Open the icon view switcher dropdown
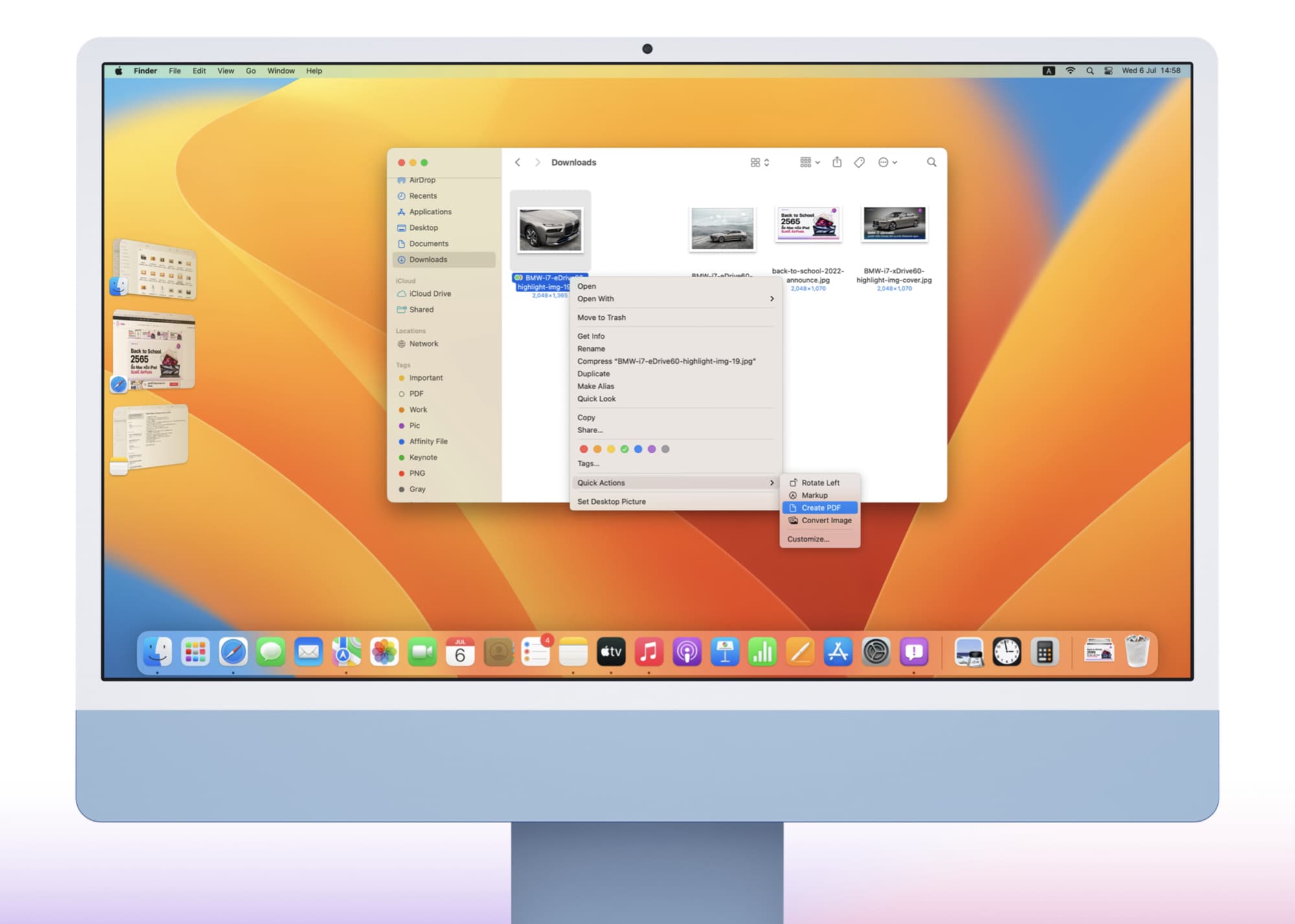The image size is (1295, 924). [x=760, y=163]
